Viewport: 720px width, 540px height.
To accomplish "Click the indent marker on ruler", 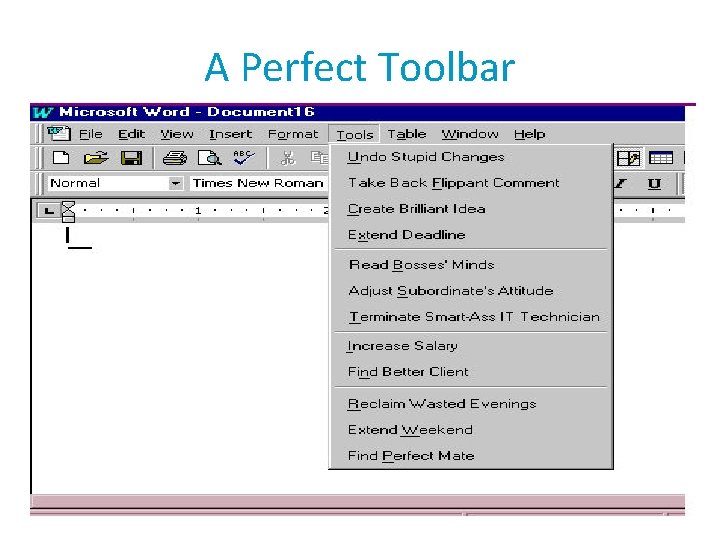I will [x=68, y=211].
